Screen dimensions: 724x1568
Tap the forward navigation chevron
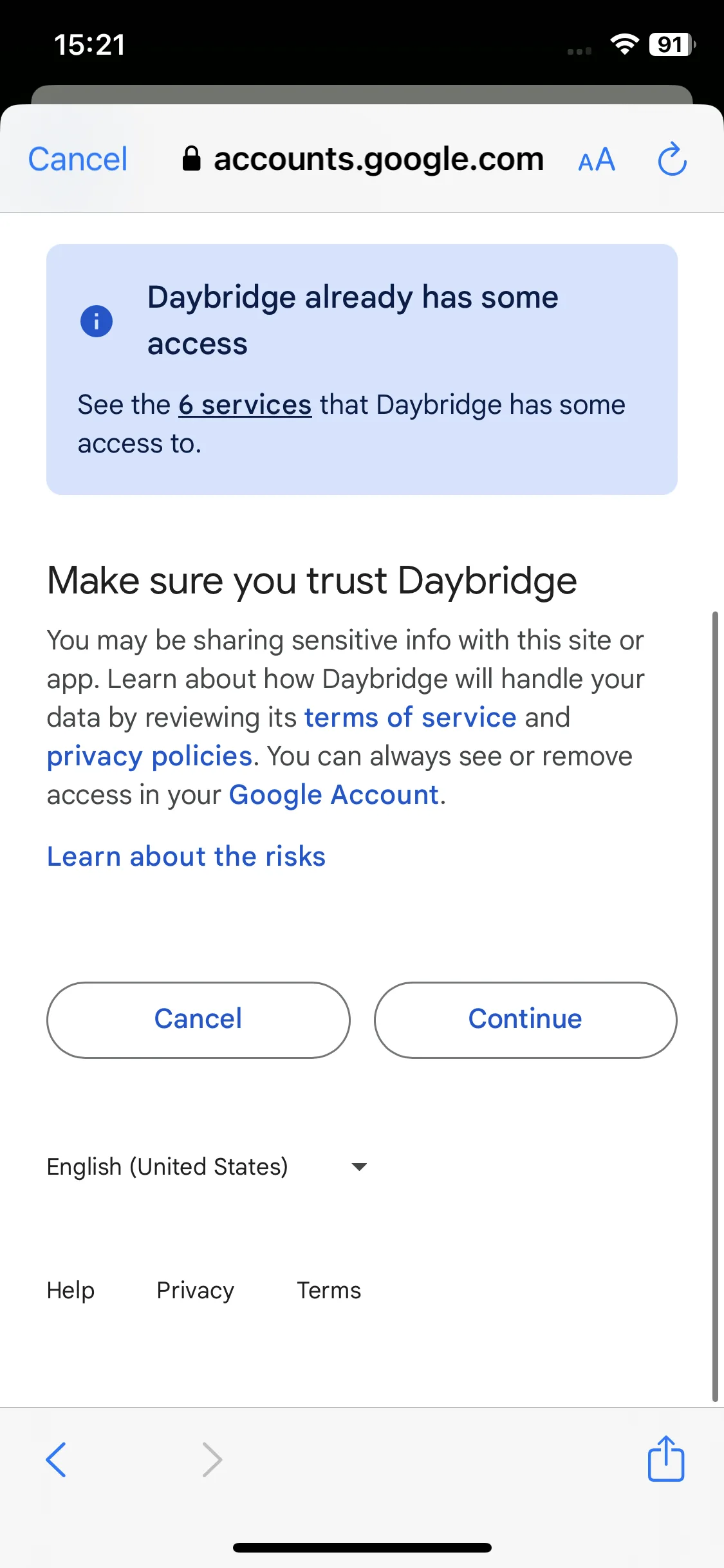coord(212,1459)
